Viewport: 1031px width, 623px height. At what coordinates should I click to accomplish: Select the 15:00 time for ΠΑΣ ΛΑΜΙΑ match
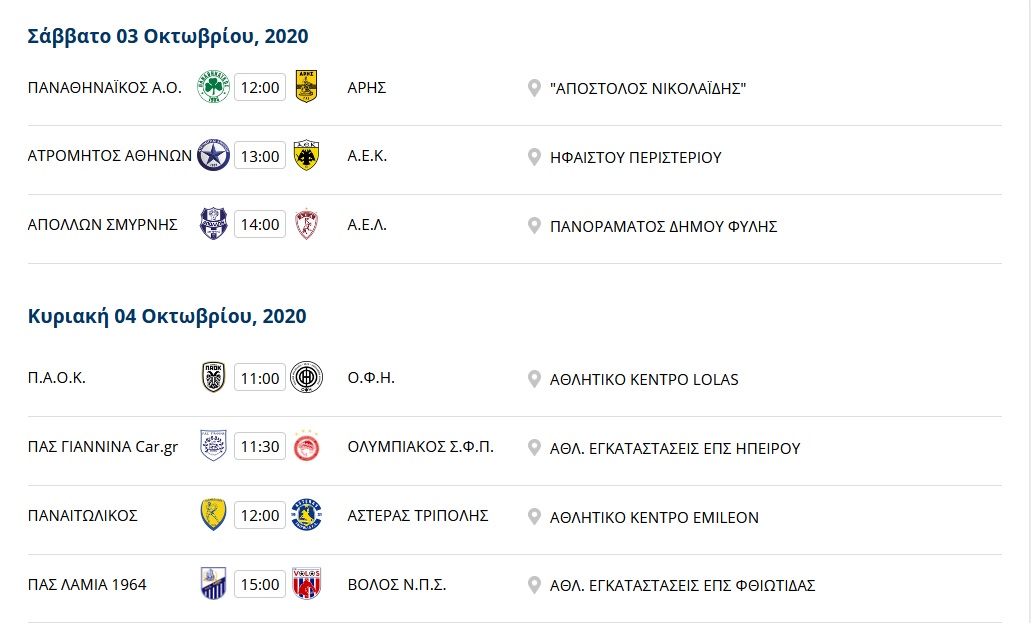pos(260,584)
